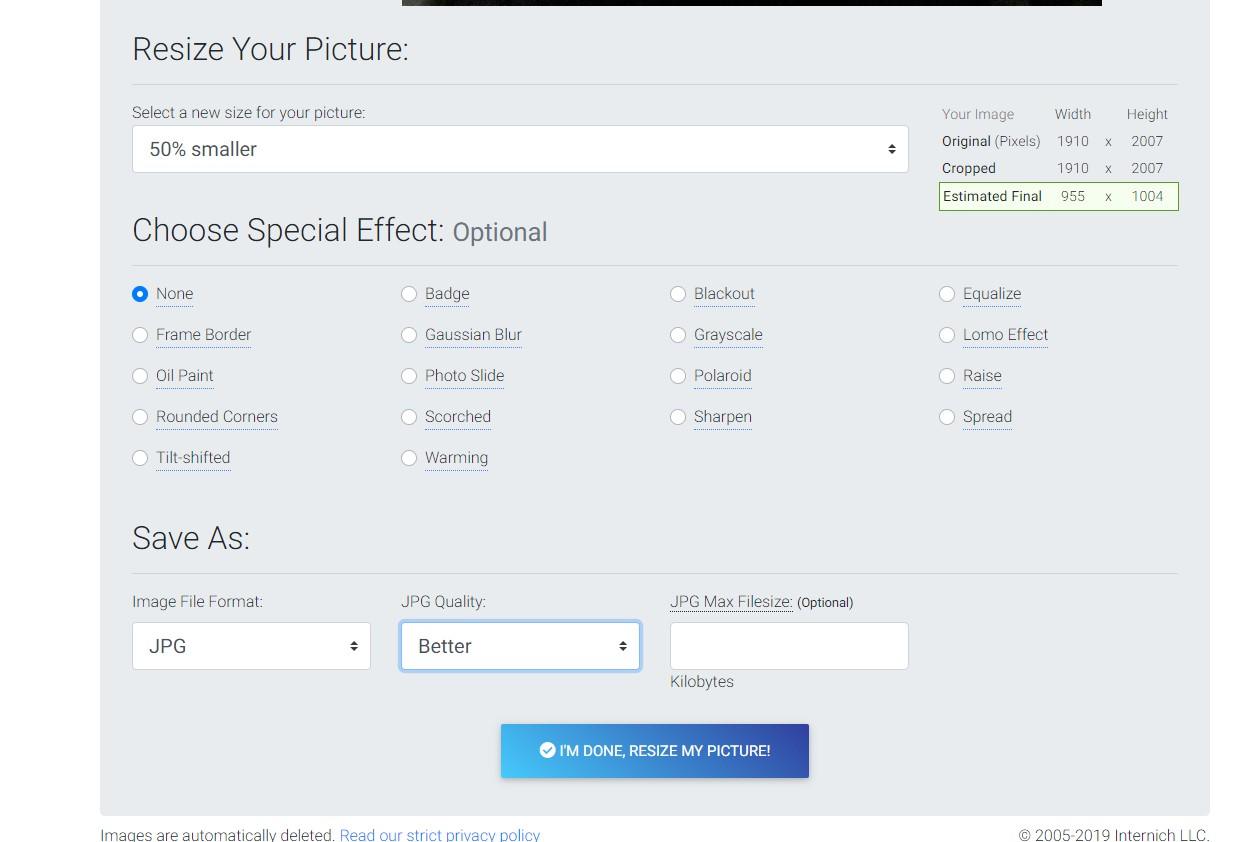Enable the Tilt-shifted effect
This screenshot has height=842, width=1259.
140,458
